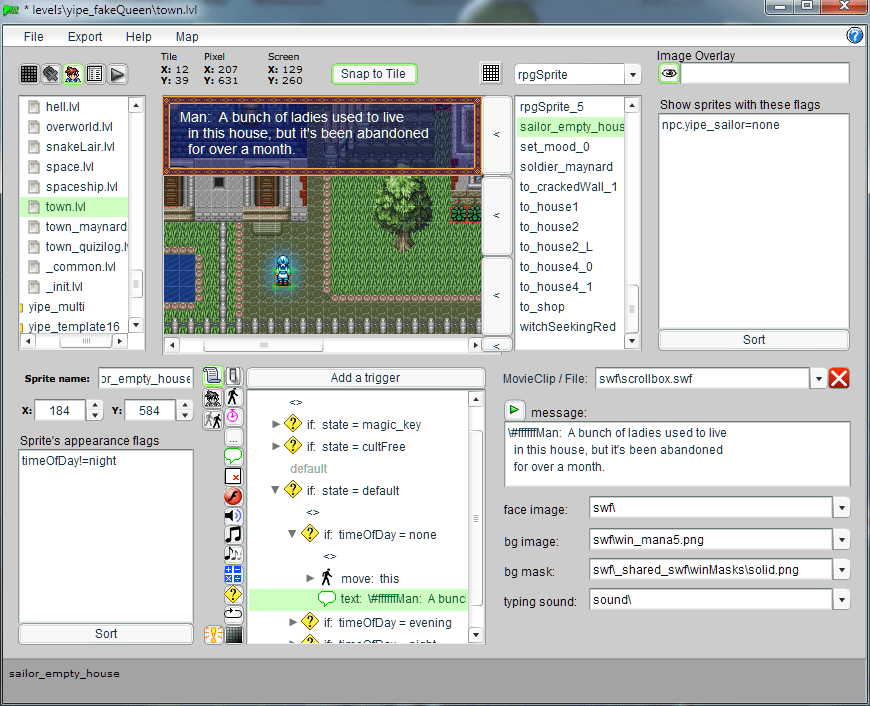870x706 pixels.
Task: Click the pink stopwatch timer icon
Action: point(233,416)
